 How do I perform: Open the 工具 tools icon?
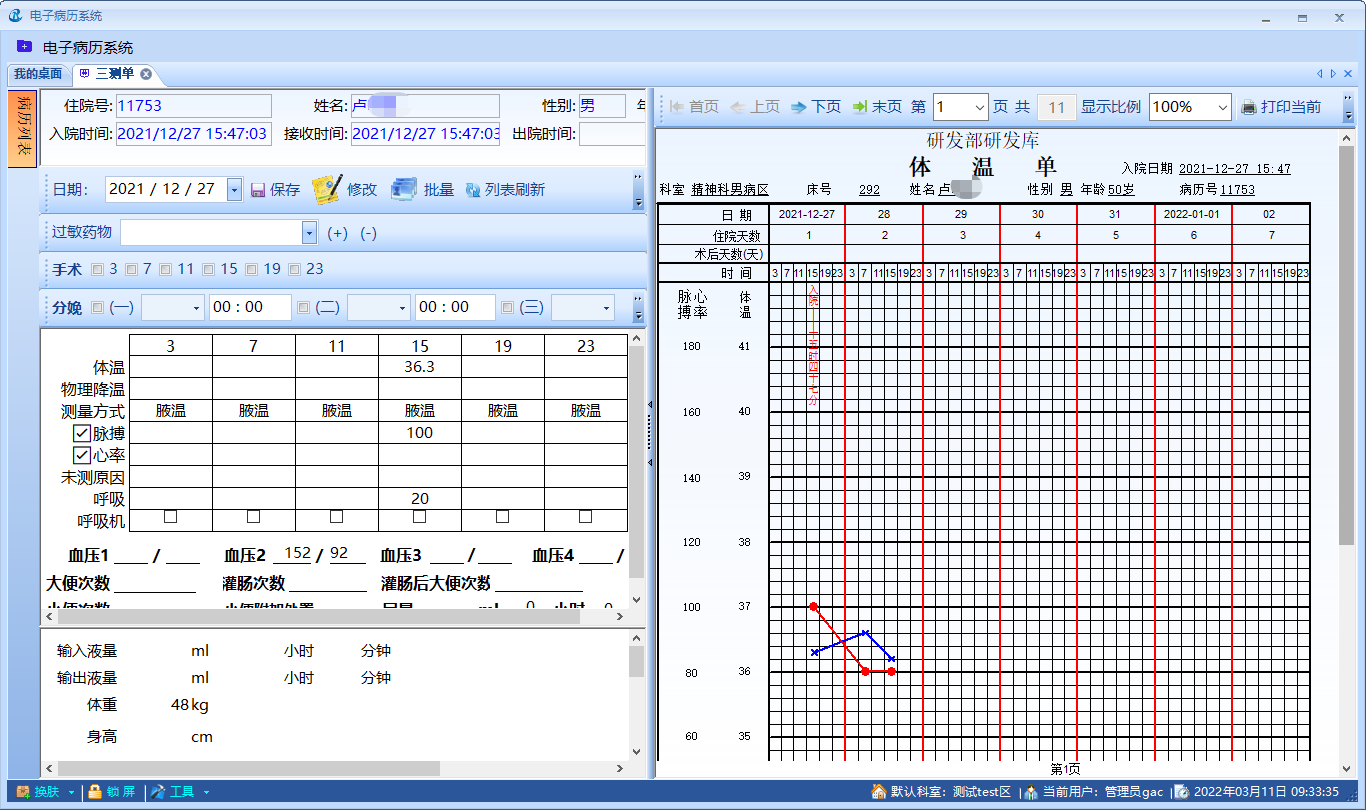tap(158, 792)
